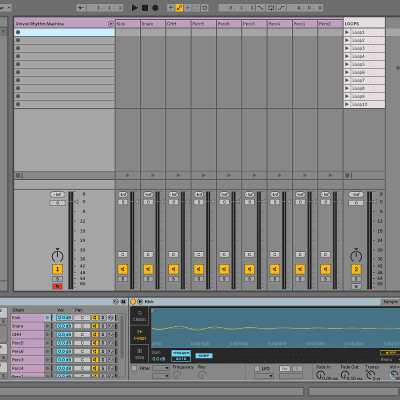Toggle track activator 2 on LOOPS track
The image size is (400, 400).
[x=356, y=269]
